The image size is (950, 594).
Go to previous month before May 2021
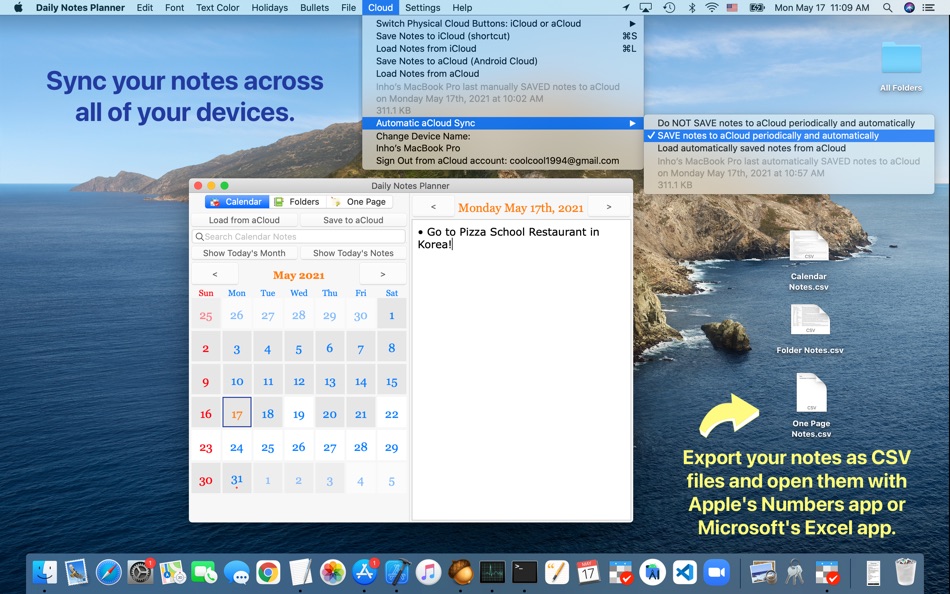click(x=214, y=275)
